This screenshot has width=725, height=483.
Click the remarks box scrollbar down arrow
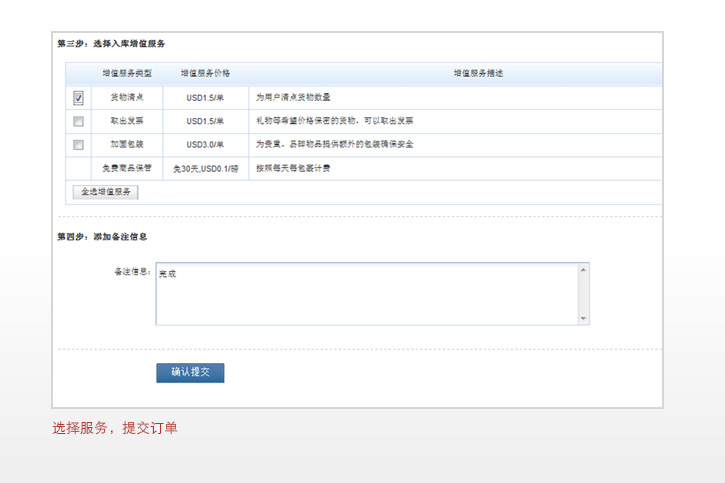pyautogui.click(x=584, y=318)
